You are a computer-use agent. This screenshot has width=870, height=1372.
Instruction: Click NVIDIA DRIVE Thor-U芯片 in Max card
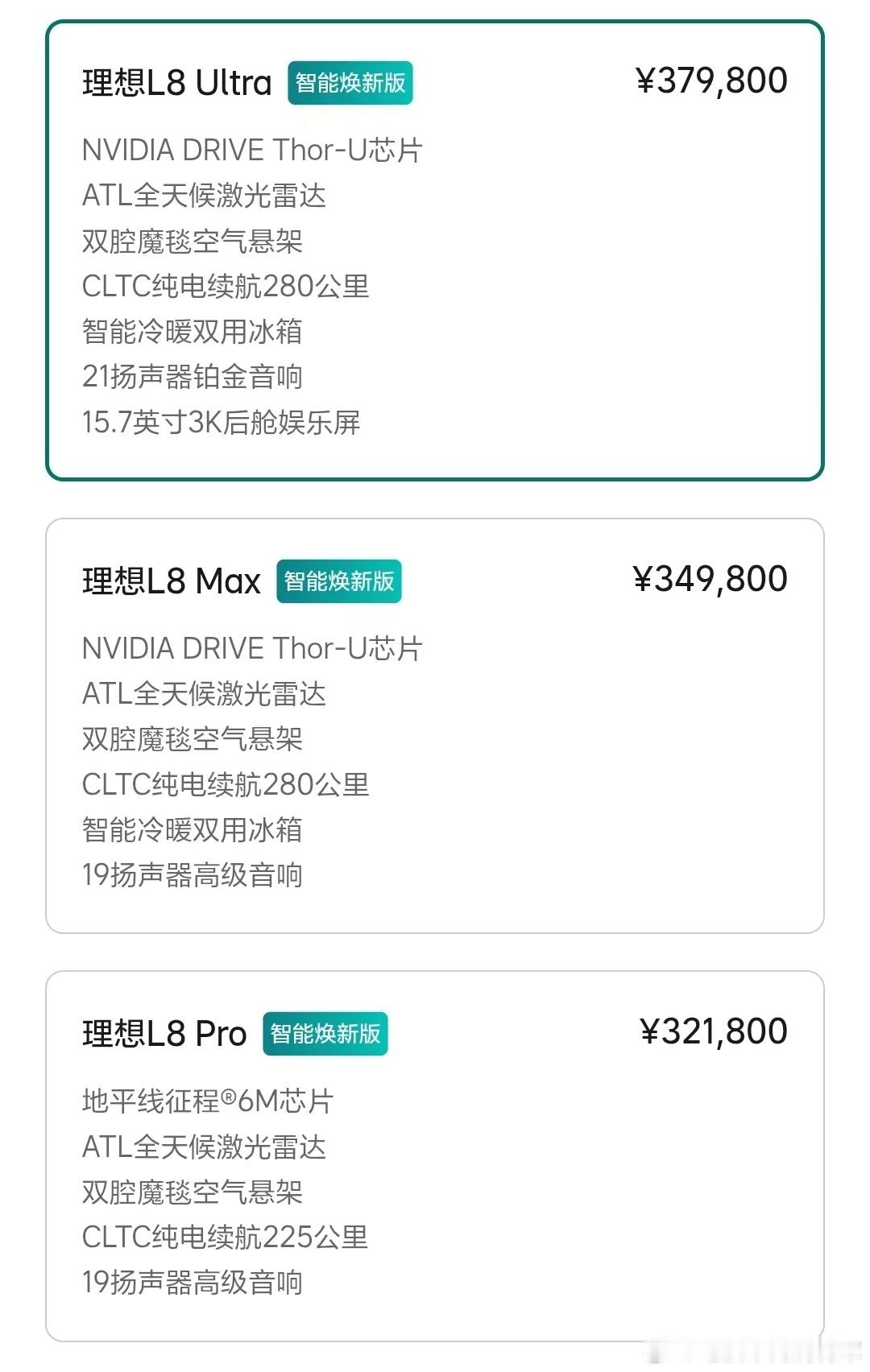click(252, 648)
